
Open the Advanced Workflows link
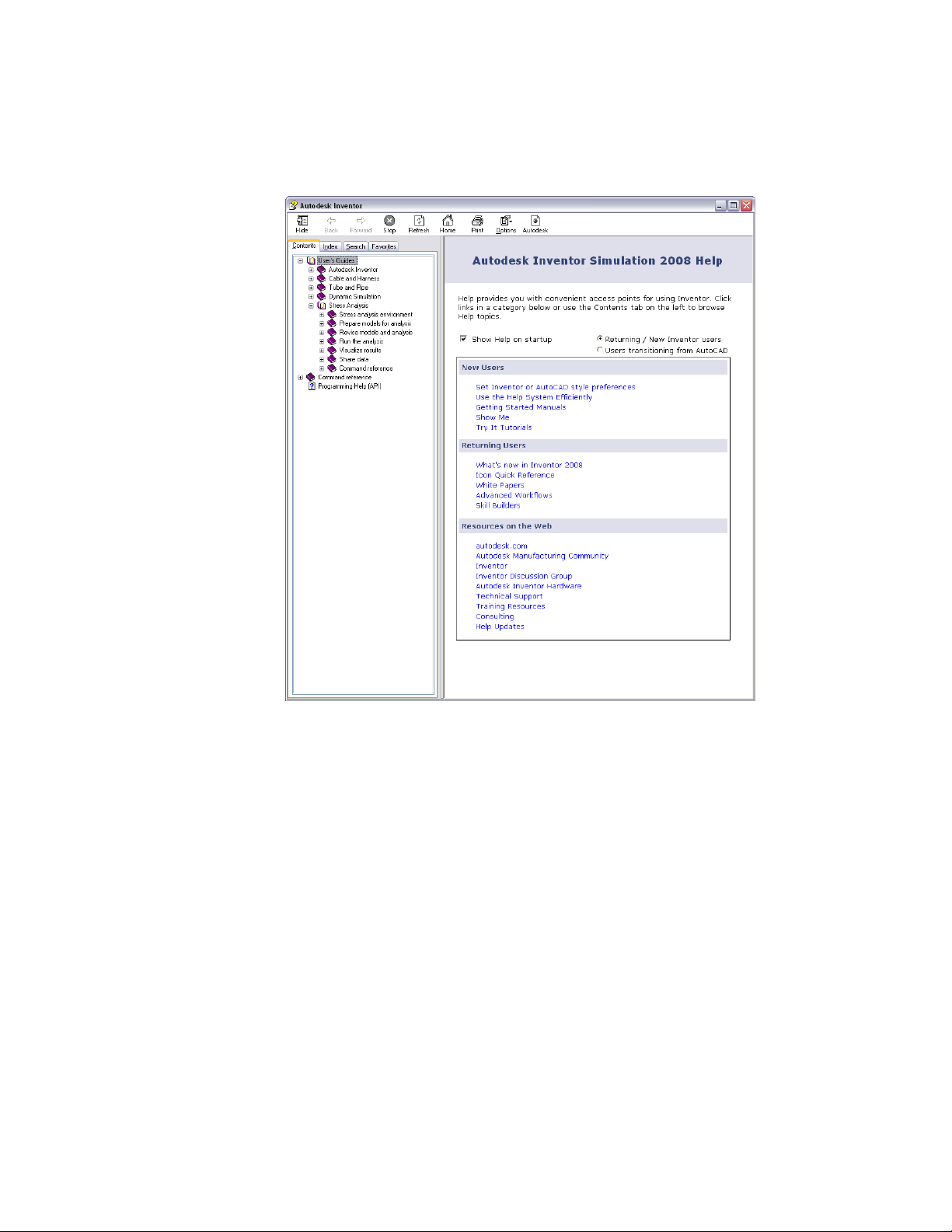coord(514,495)
